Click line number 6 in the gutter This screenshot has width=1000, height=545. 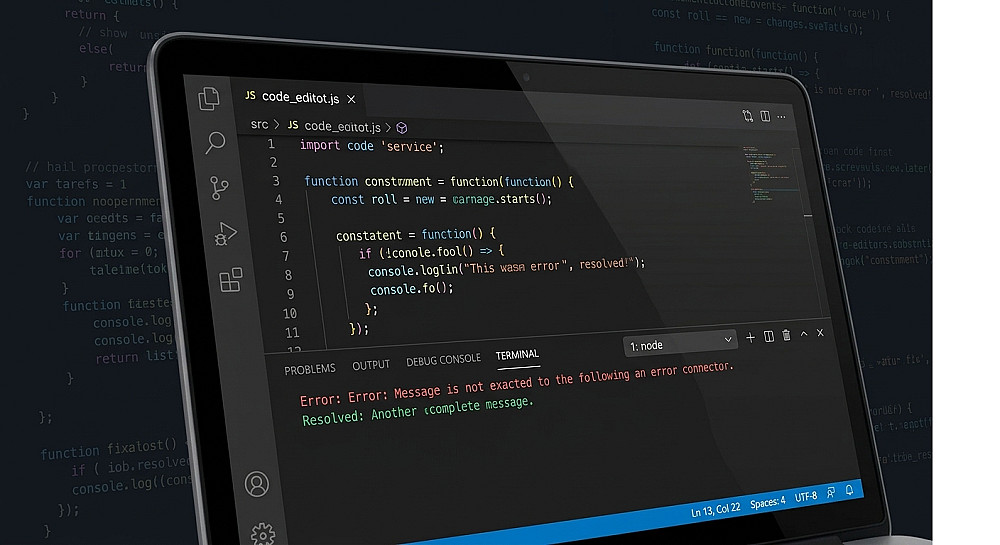pyautogui.click(x=283, y=237)
